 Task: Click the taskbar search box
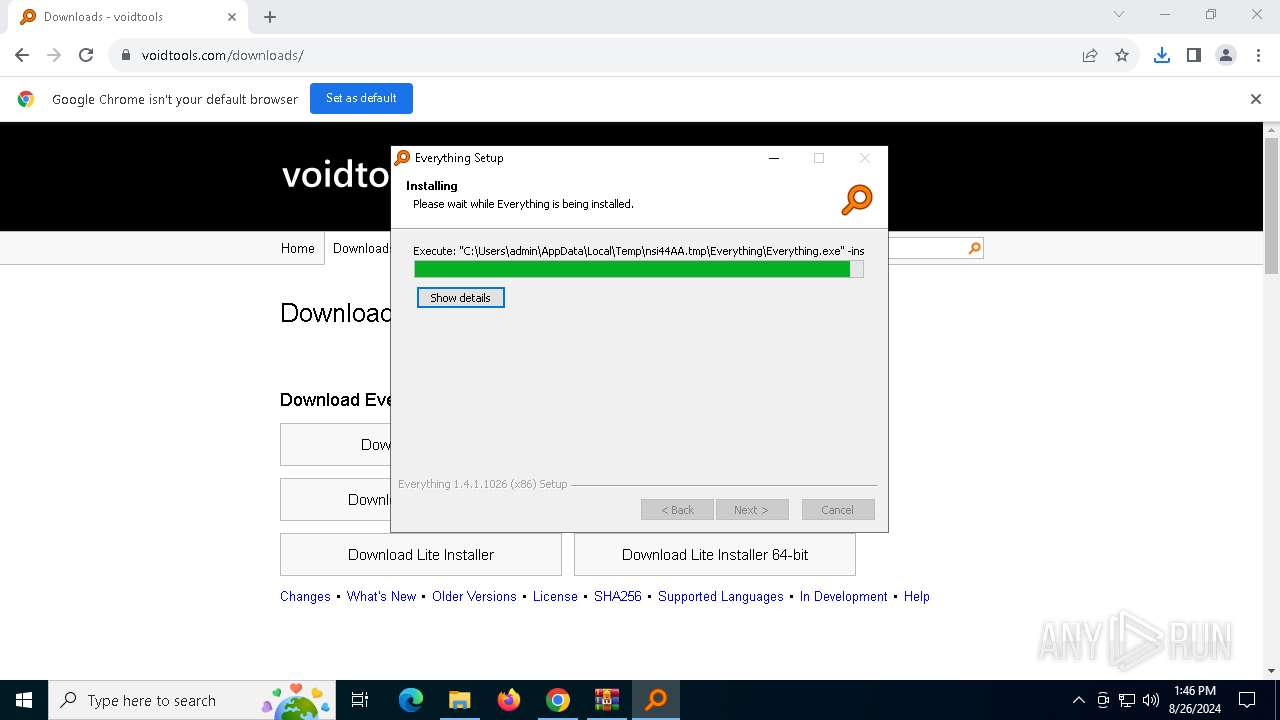[192, 700]
